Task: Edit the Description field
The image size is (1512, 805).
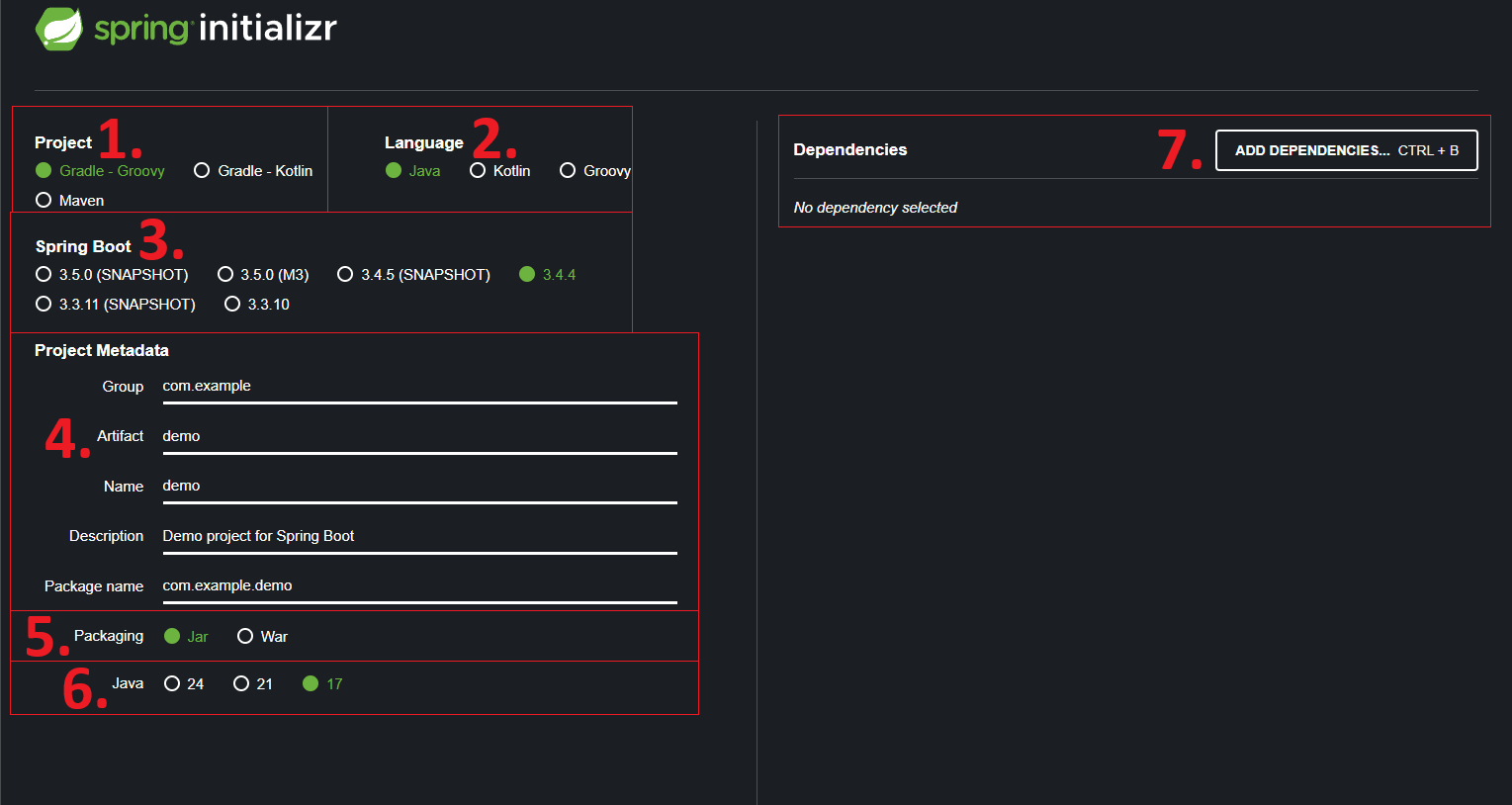Action: click(x=419, y=537)
